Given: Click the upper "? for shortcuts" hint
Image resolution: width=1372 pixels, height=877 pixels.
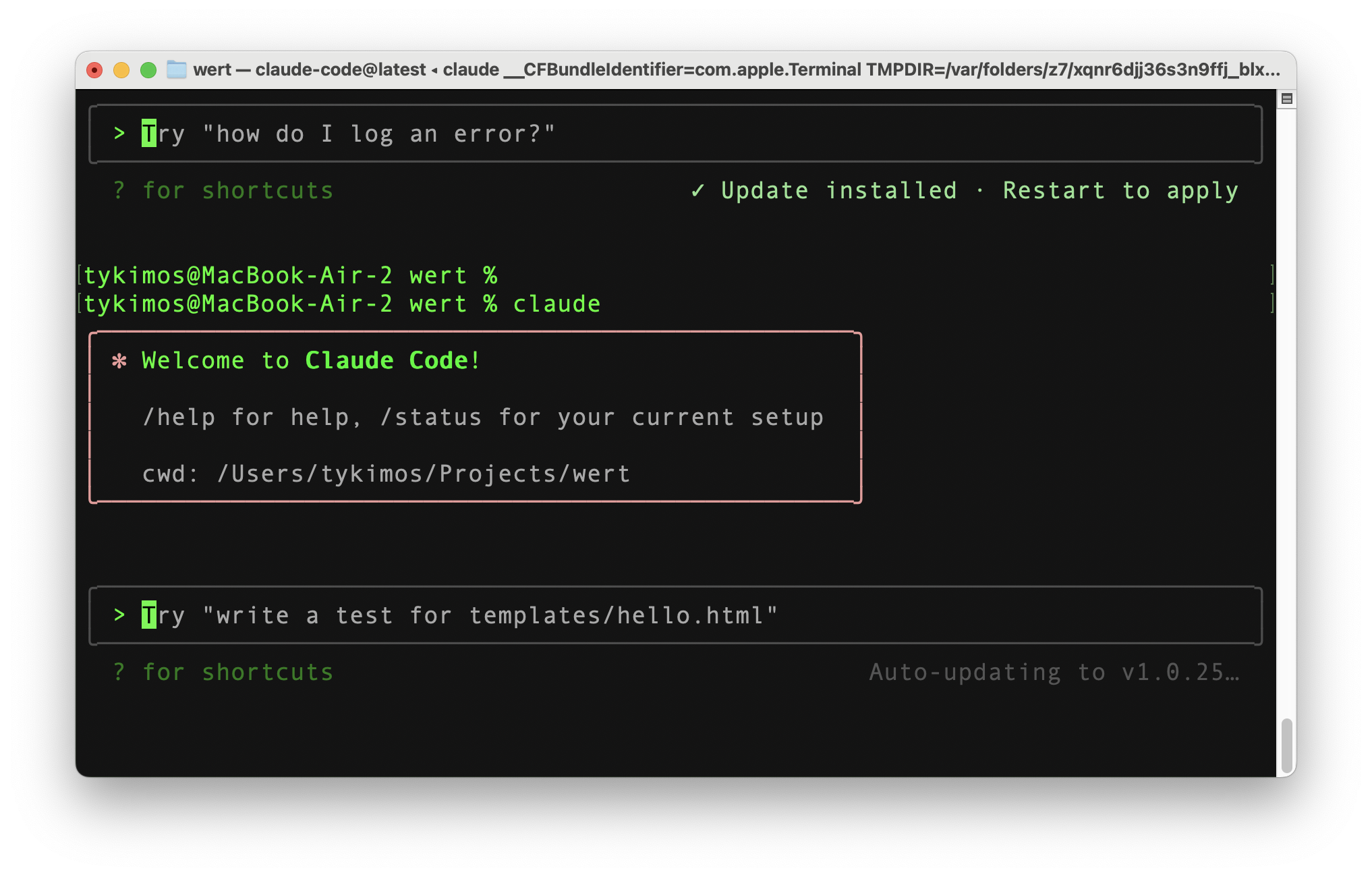Looking at the screenshot, I should click(223, 191).
